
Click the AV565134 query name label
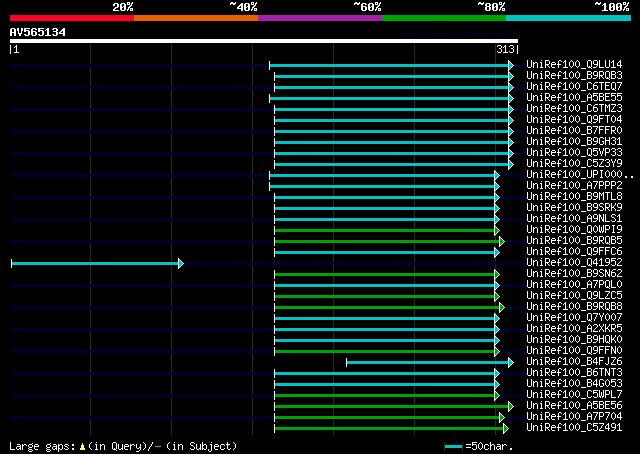pyautogui.click(x=38, y=32)
